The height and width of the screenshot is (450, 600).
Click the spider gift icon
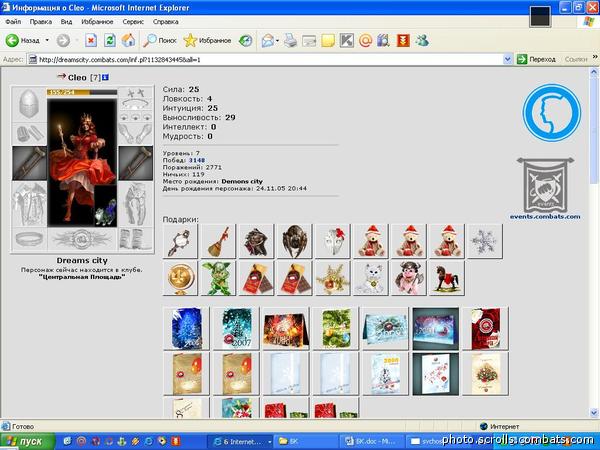(295, 241)
